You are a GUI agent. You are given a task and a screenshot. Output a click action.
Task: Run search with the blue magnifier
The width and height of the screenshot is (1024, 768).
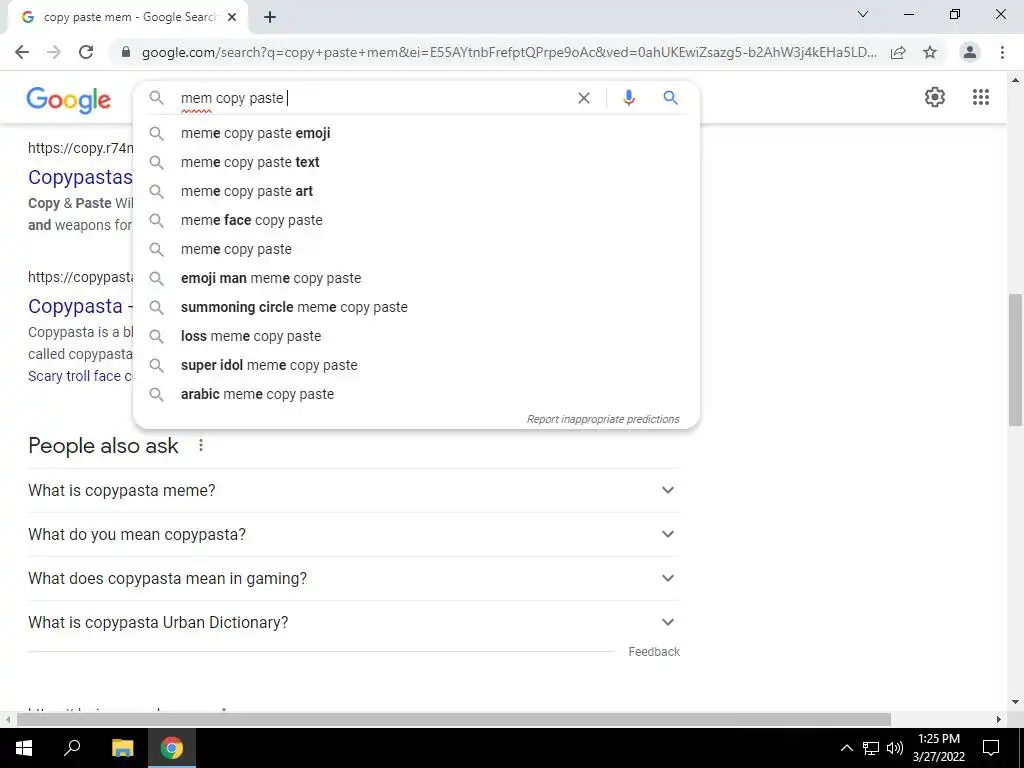tap(670, 98)
